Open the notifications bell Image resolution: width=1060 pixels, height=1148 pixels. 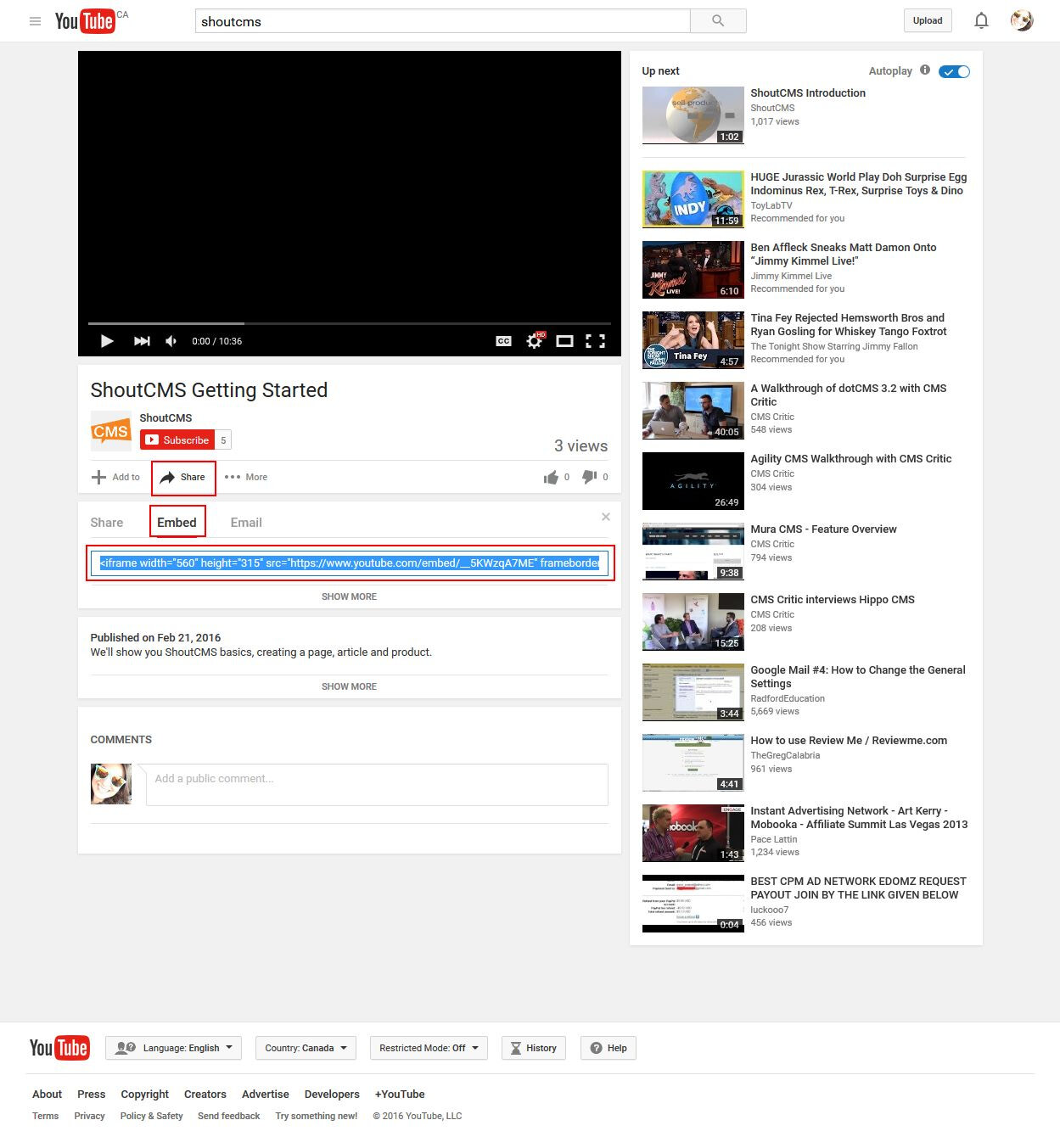point(981,20)
